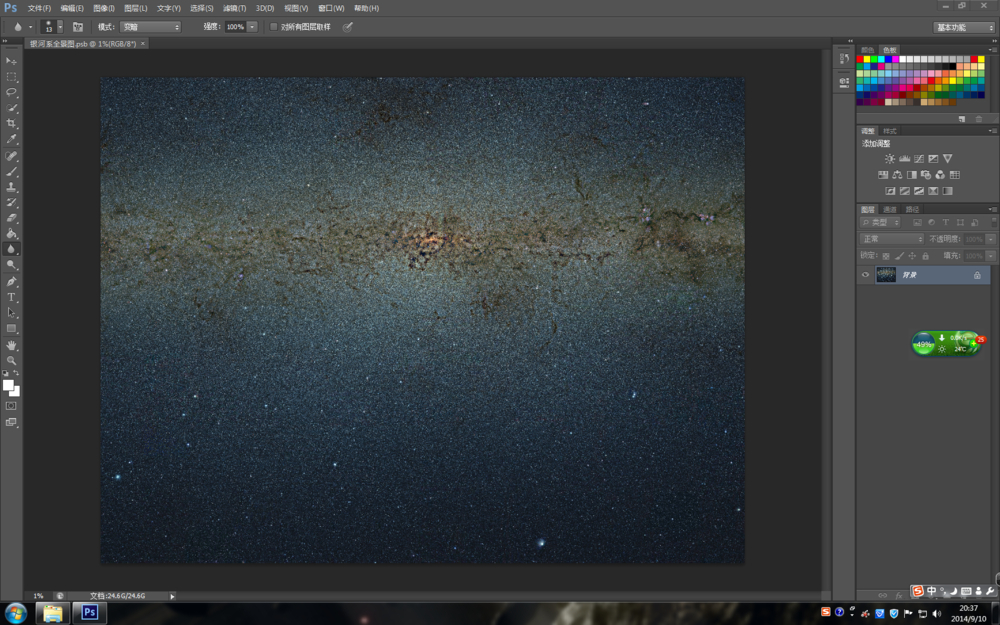The height and width of the screenshot is (625, 1000).
Task: Select the Horizontal Type tool
Action: tap(12, 297)
